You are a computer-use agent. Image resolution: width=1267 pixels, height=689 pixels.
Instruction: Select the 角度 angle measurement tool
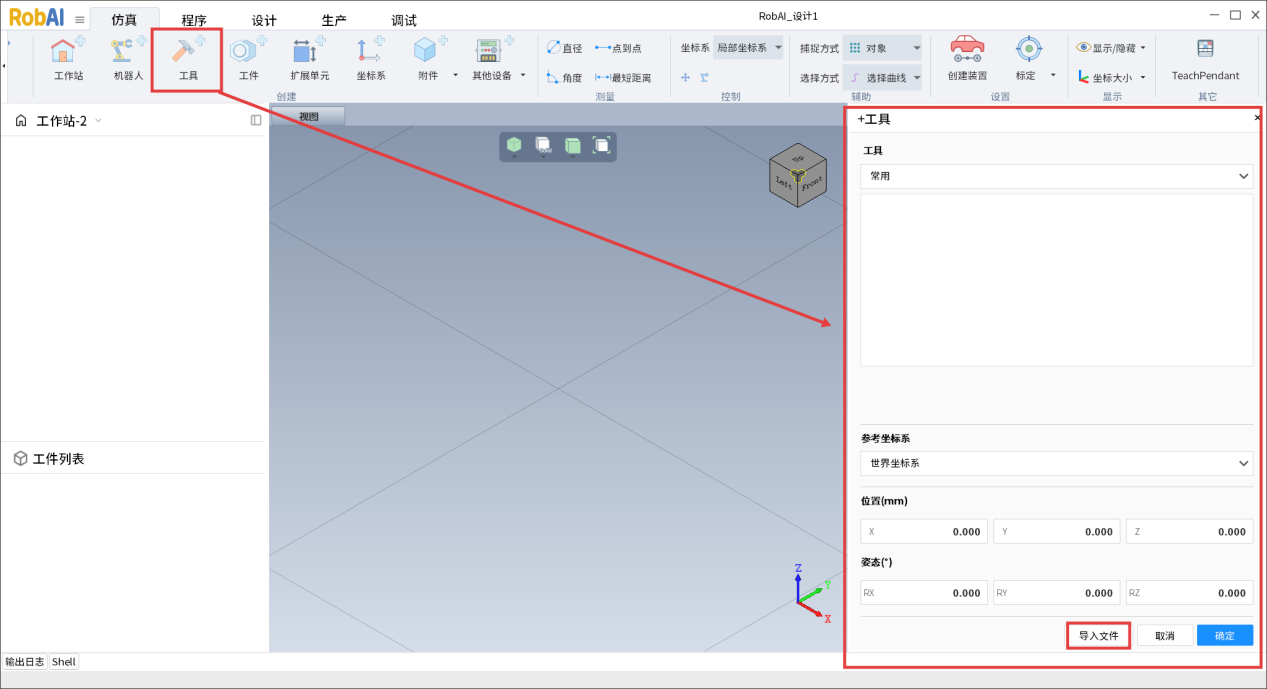564,77
